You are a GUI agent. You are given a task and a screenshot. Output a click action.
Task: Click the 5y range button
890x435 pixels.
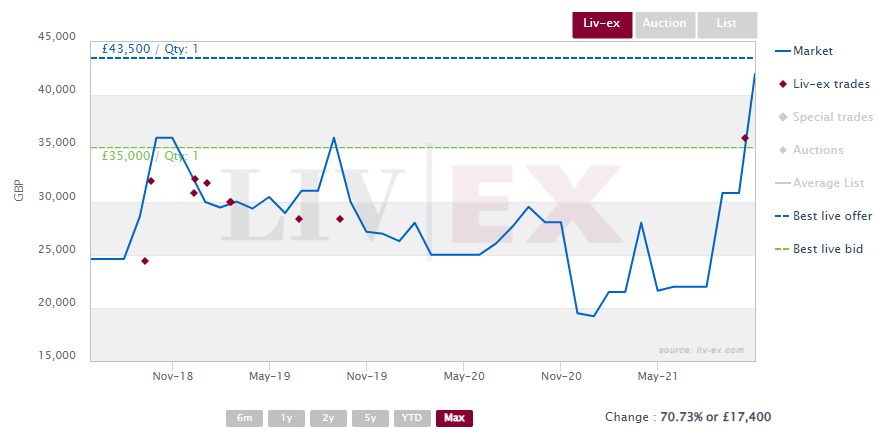[369, 418]
